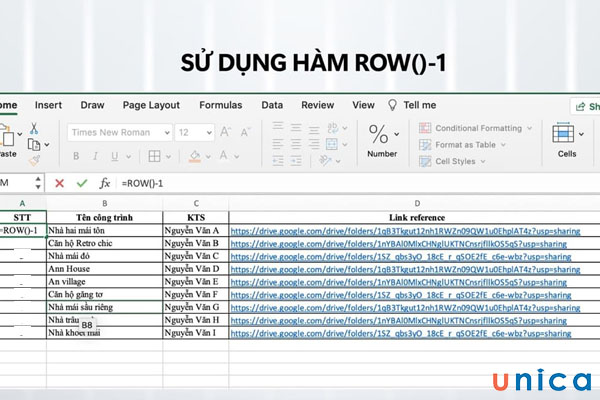Screen dimensions: 600x400
Task: Increase font size icon
Action: pos(225,132)
